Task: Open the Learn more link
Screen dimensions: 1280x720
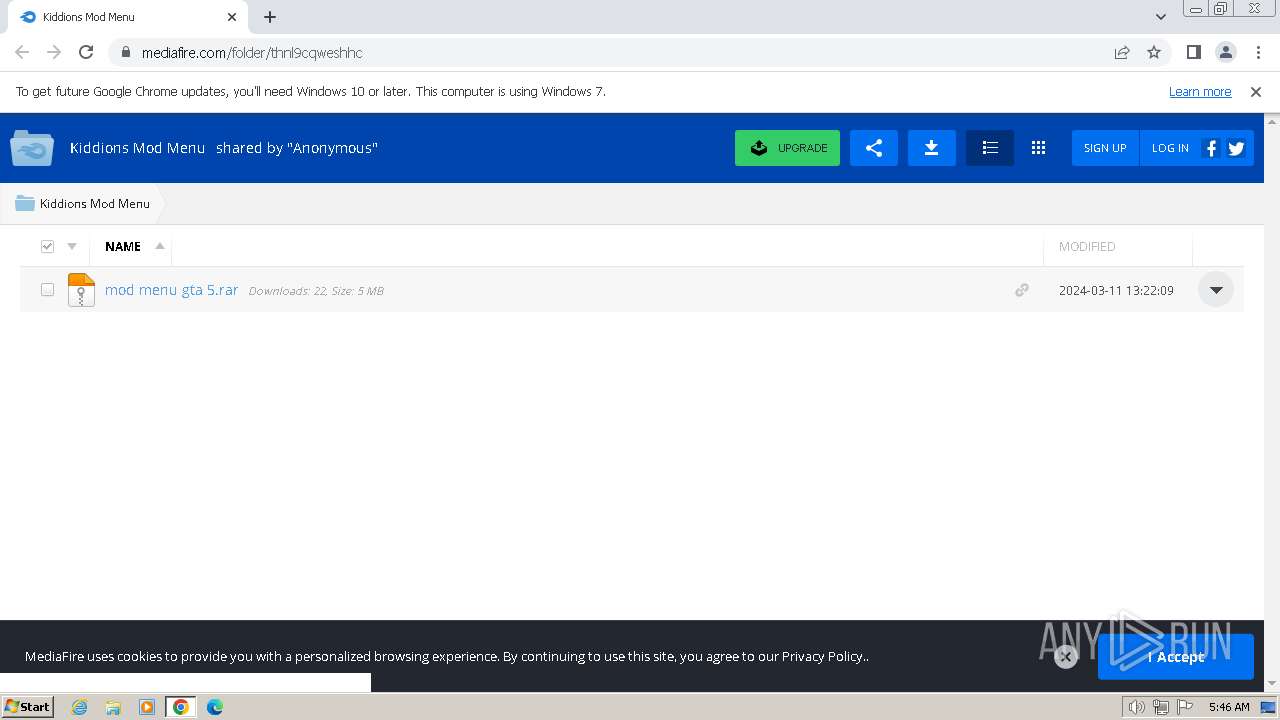Action: pyautogui.click(x=1200, y=91)
